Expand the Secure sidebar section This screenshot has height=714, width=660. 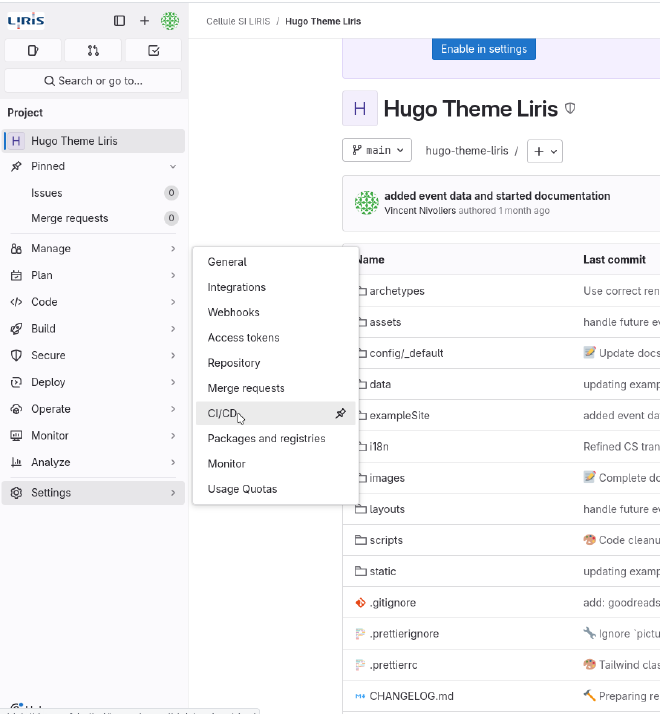pos(93,355)
